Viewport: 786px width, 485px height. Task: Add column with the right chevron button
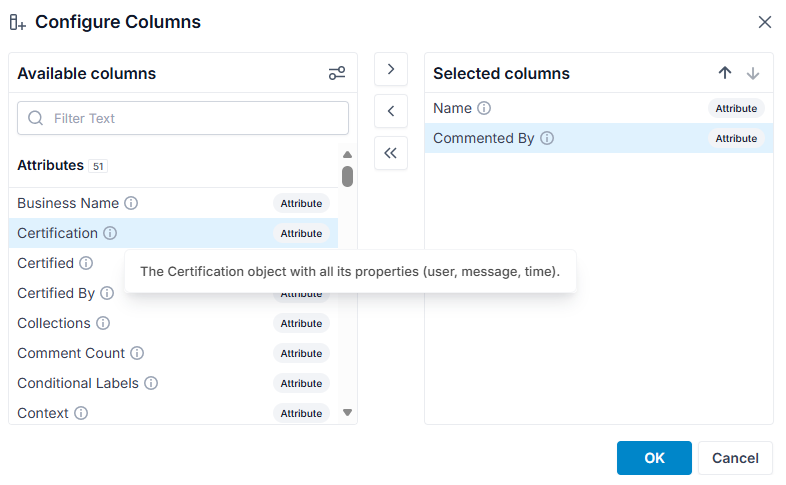coord(391,69)
